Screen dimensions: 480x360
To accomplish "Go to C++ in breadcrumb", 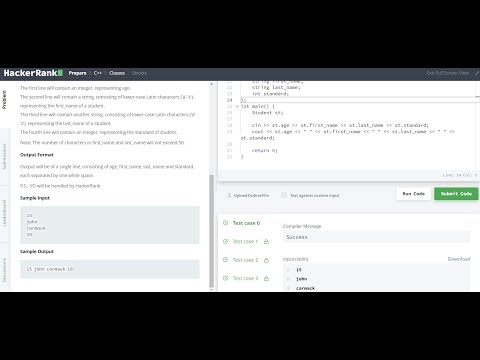I will click(x=97, y=73).
